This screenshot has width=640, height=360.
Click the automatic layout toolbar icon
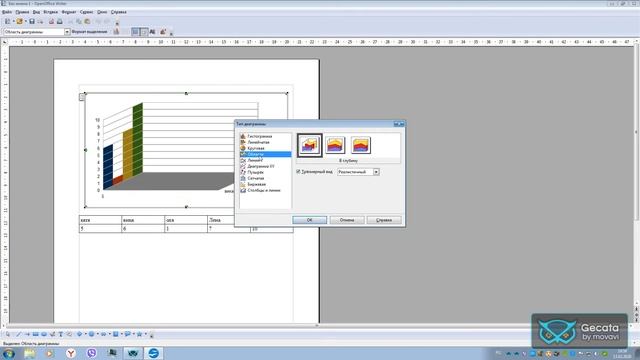click(163, 32)
